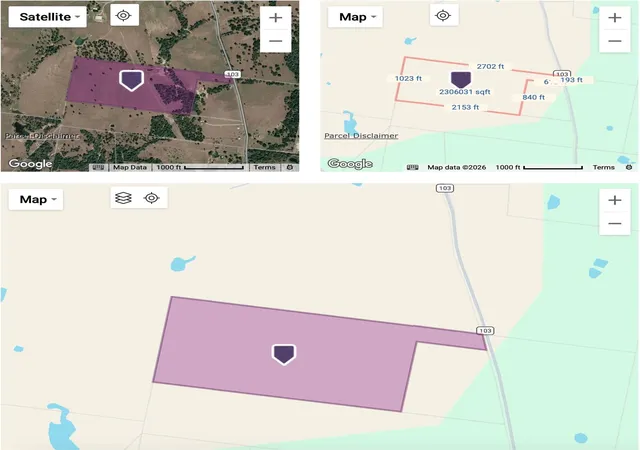Screen dimensions: 640x450
Task: Zoom out on the satellite map
Action: pyautogui.click(x=276, y=41)
